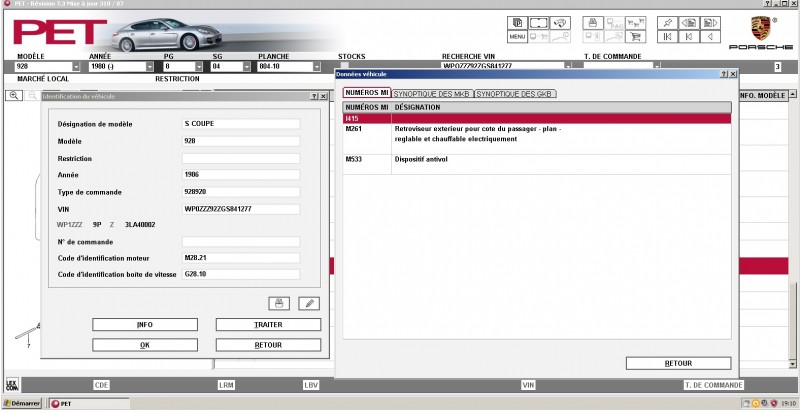Screen dimensions: 800x413
Task: Click the Désignation de modèle field
Action: point(241,124)
